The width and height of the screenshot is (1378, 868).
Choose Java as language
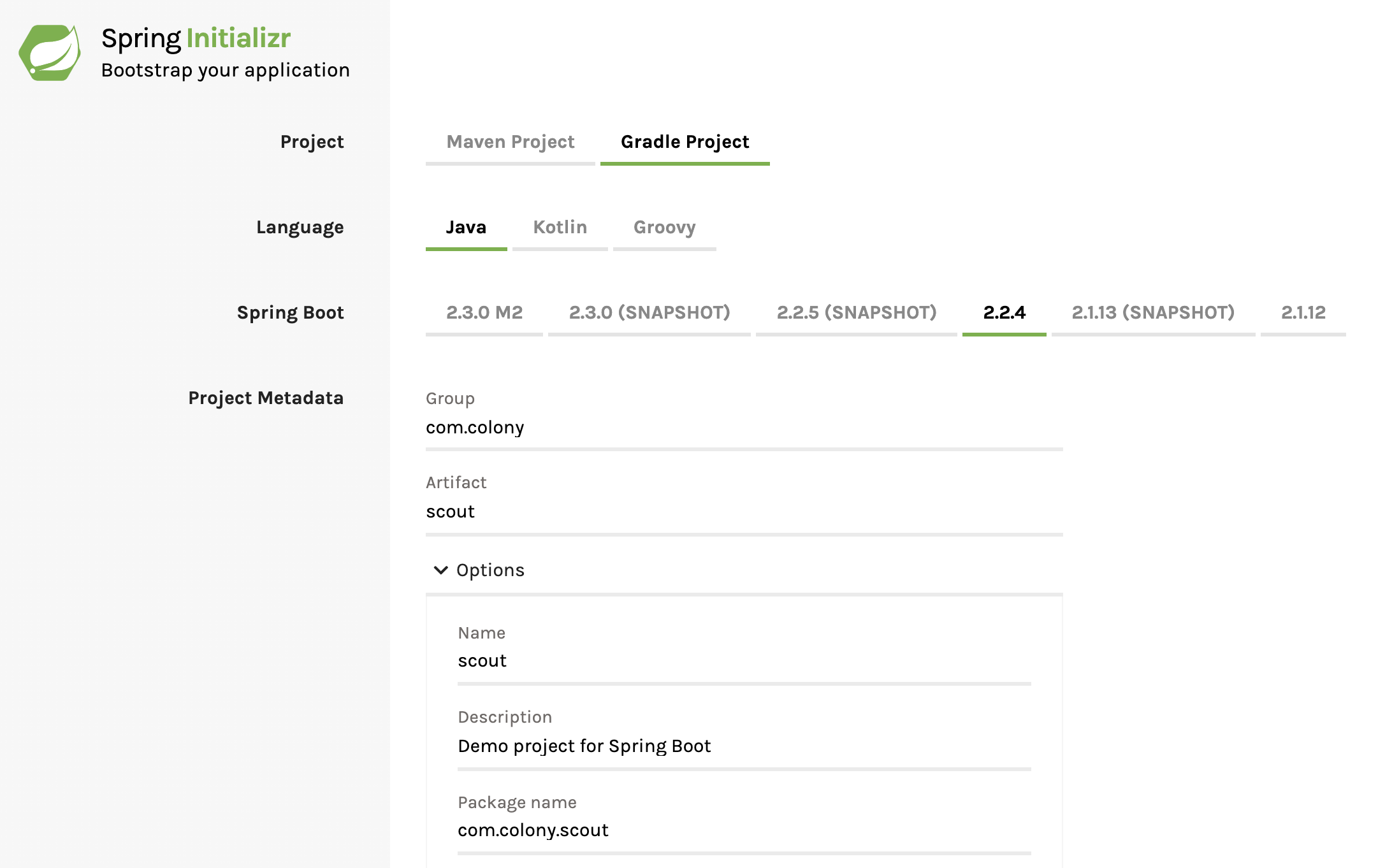point(466,228)
